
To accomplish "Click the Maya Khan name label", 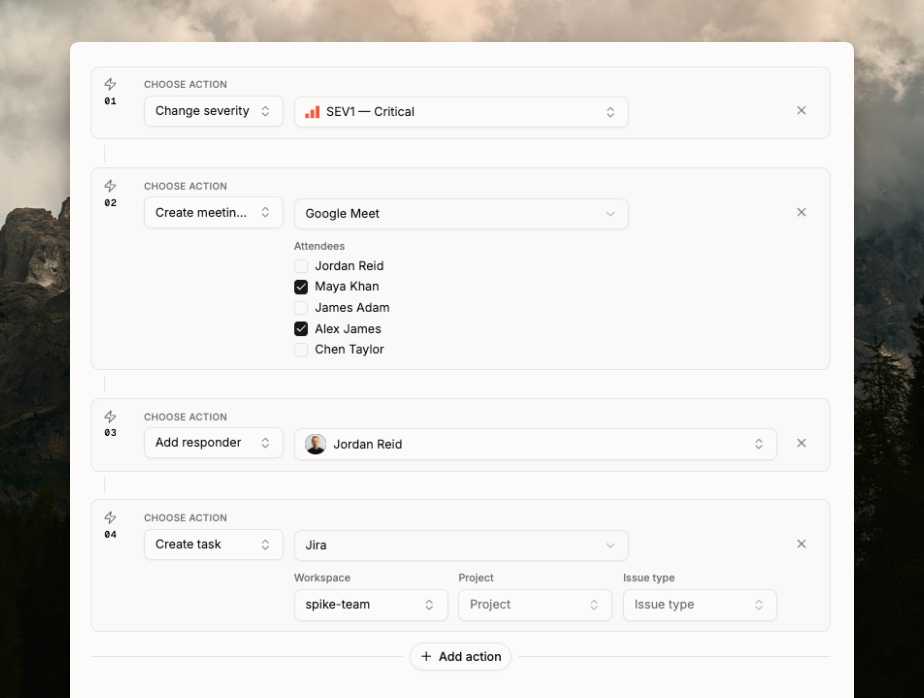I will (346, 287).
